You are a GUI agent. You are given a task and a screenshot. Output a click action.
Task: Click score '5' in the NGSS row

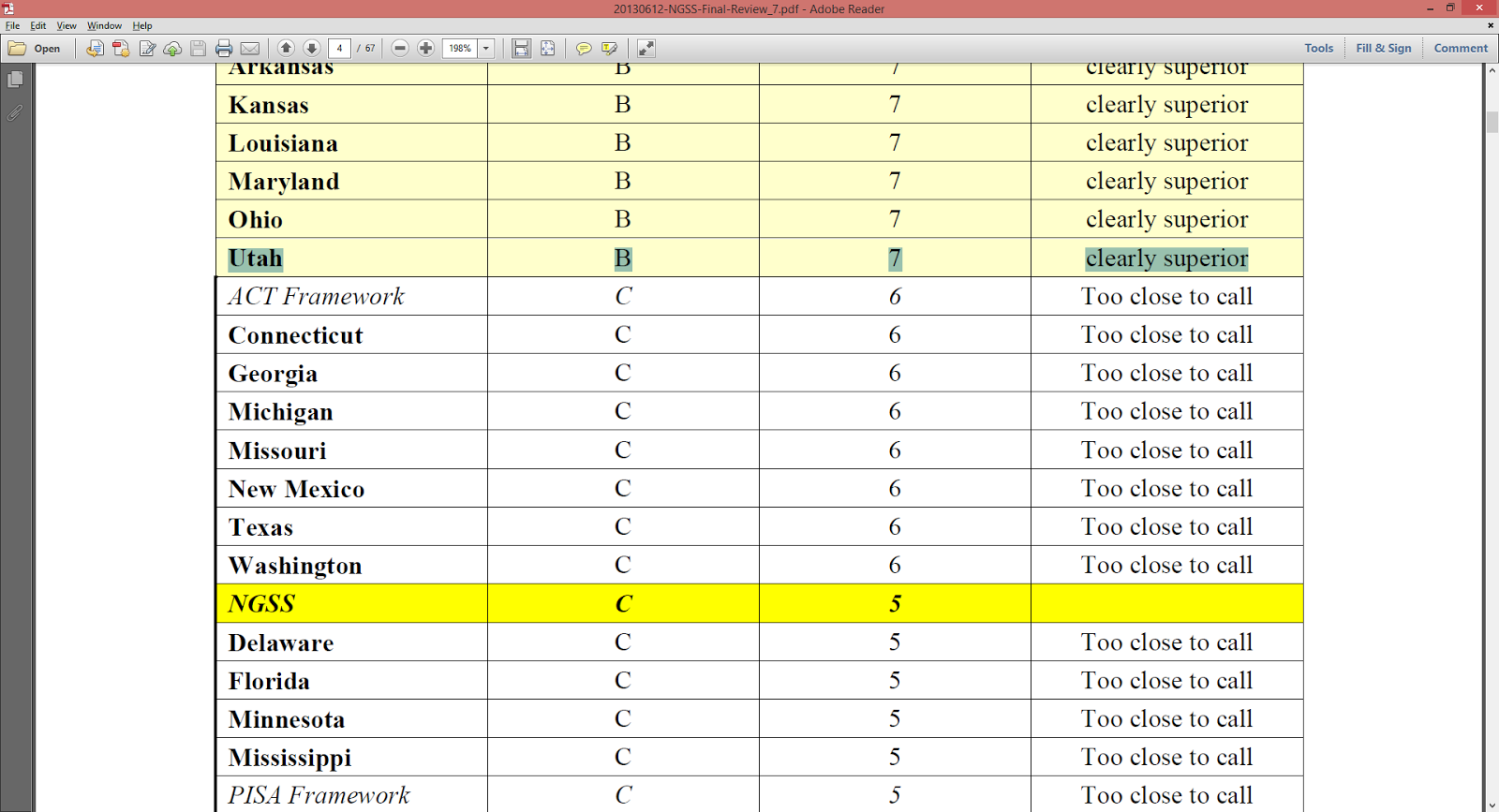pos(896,604)
